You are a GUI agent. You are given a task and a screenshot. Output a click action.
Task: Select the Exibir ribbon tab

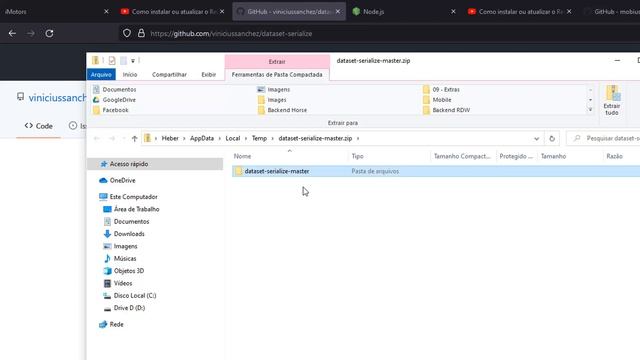[209, 74]
